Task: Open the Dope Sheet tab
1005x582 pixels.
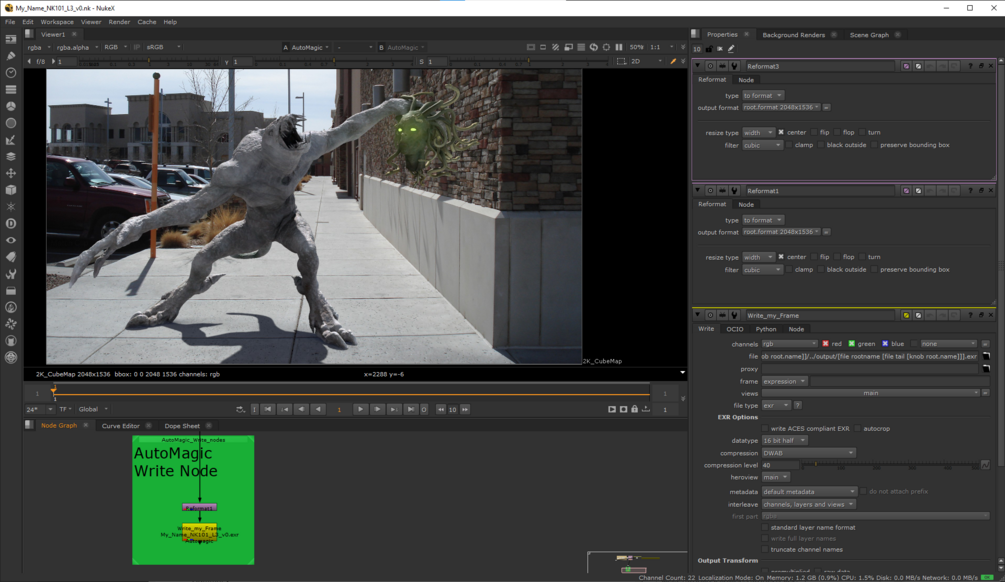Action: 182,426
